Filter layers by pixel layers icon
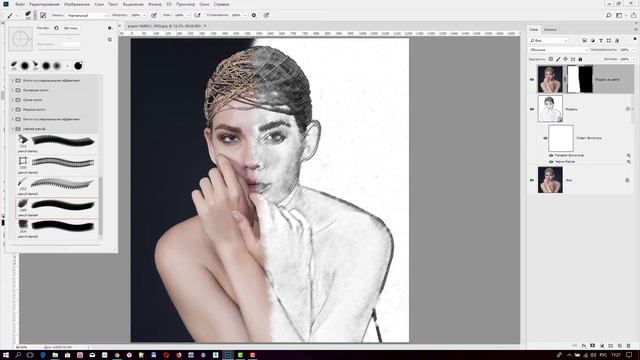The image size is (640, 360). [x=584, y=40]
